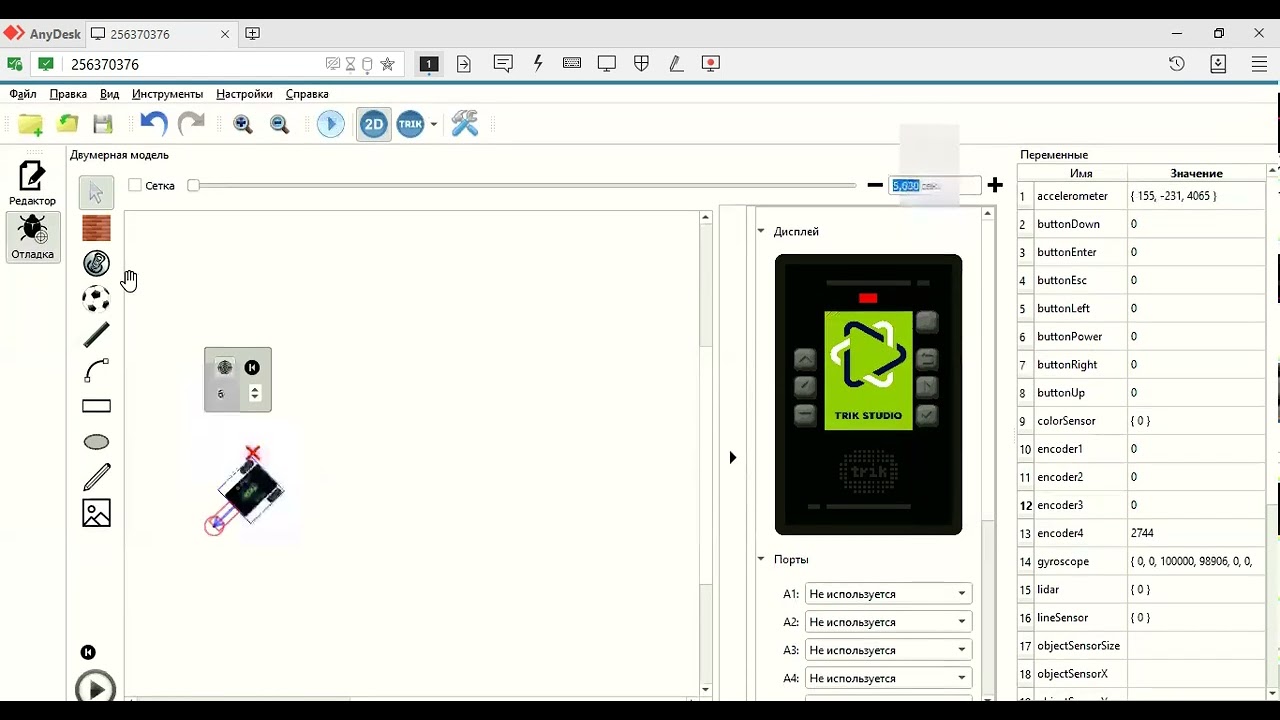Screen dimensions: 1280x720
Task: Select the accelerometer variable row
Action: [x=1141, y=196]
